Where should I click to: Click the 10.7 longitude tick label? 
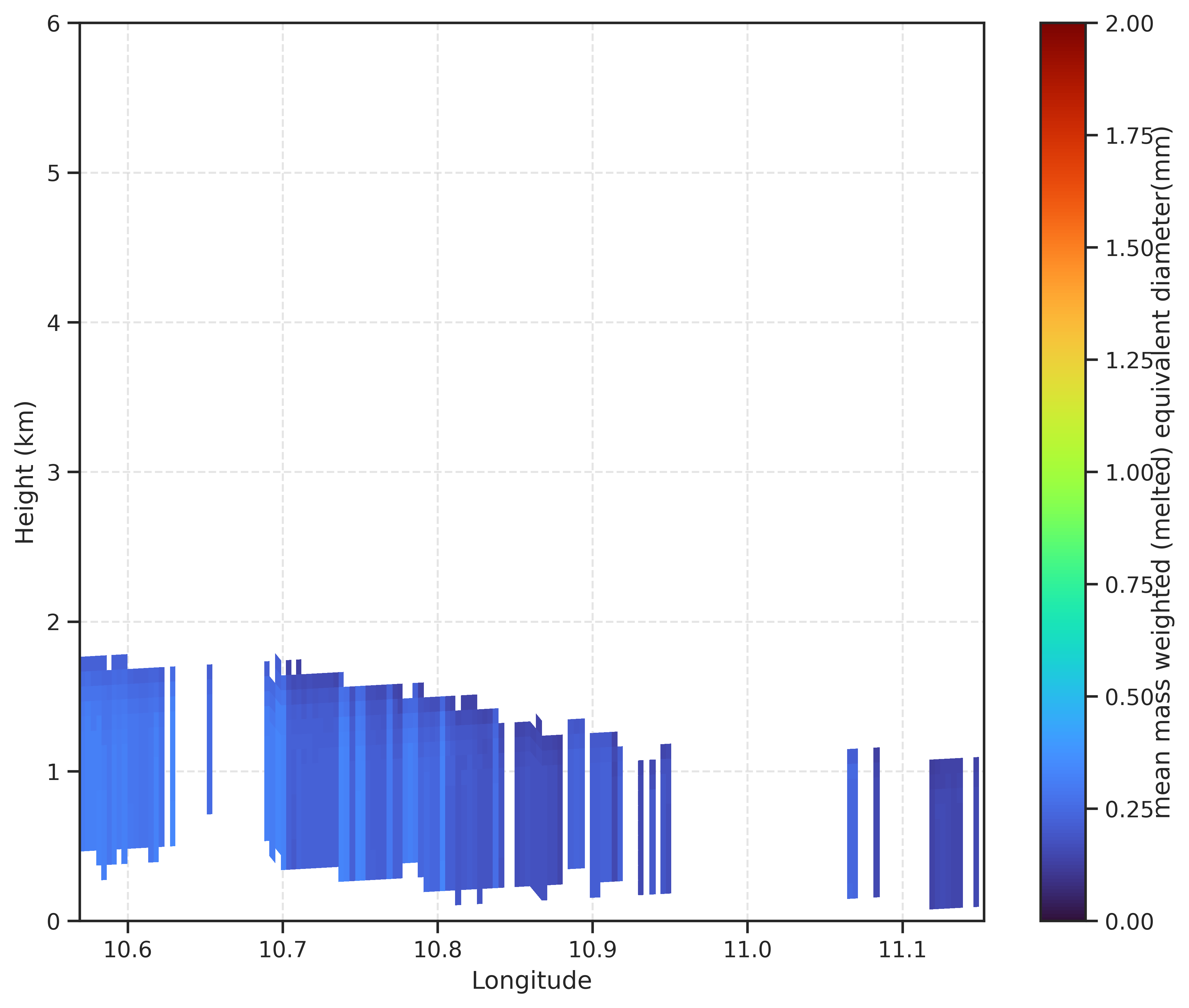coord(282,950)
